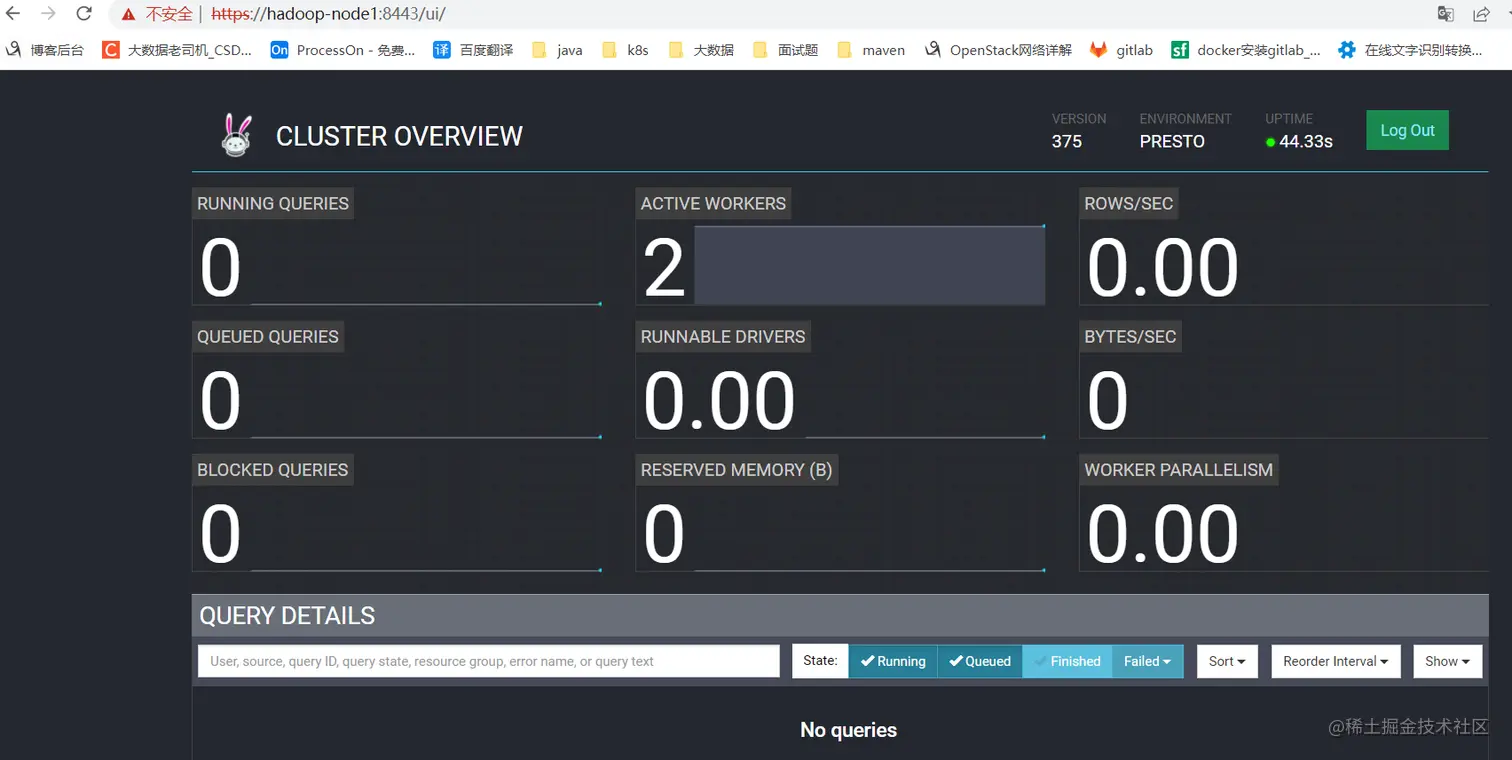The height and width of the screenshot is (760, 1512).
Task: Open the gitlab bookmark
Action: click(x=1121, y=49)
